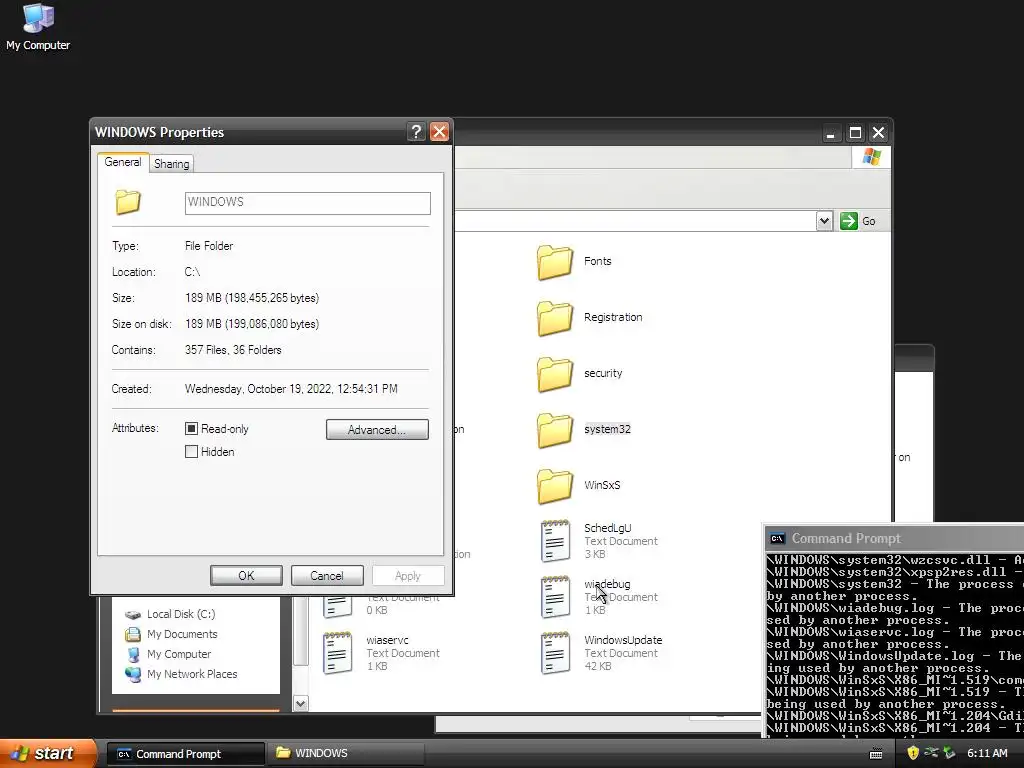Open My Computer desktop icon

[x=38, y=27]
